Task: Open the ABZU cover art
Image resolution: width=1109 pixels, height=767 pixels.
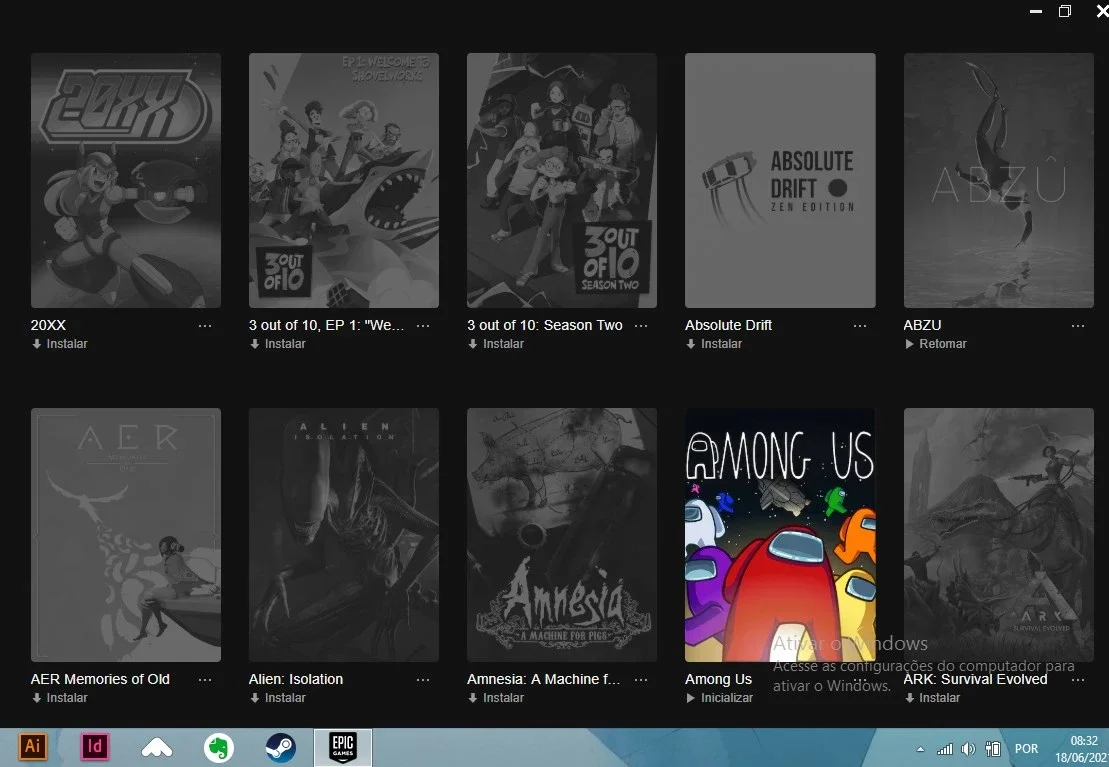Action: [999, 180]
